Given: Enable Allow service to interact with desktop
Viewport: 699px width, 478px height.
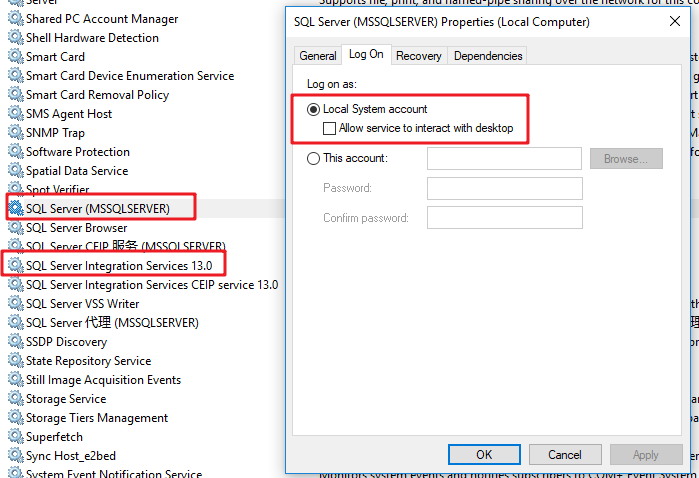Looking at the screenshot, I should (x=330, y=129).
